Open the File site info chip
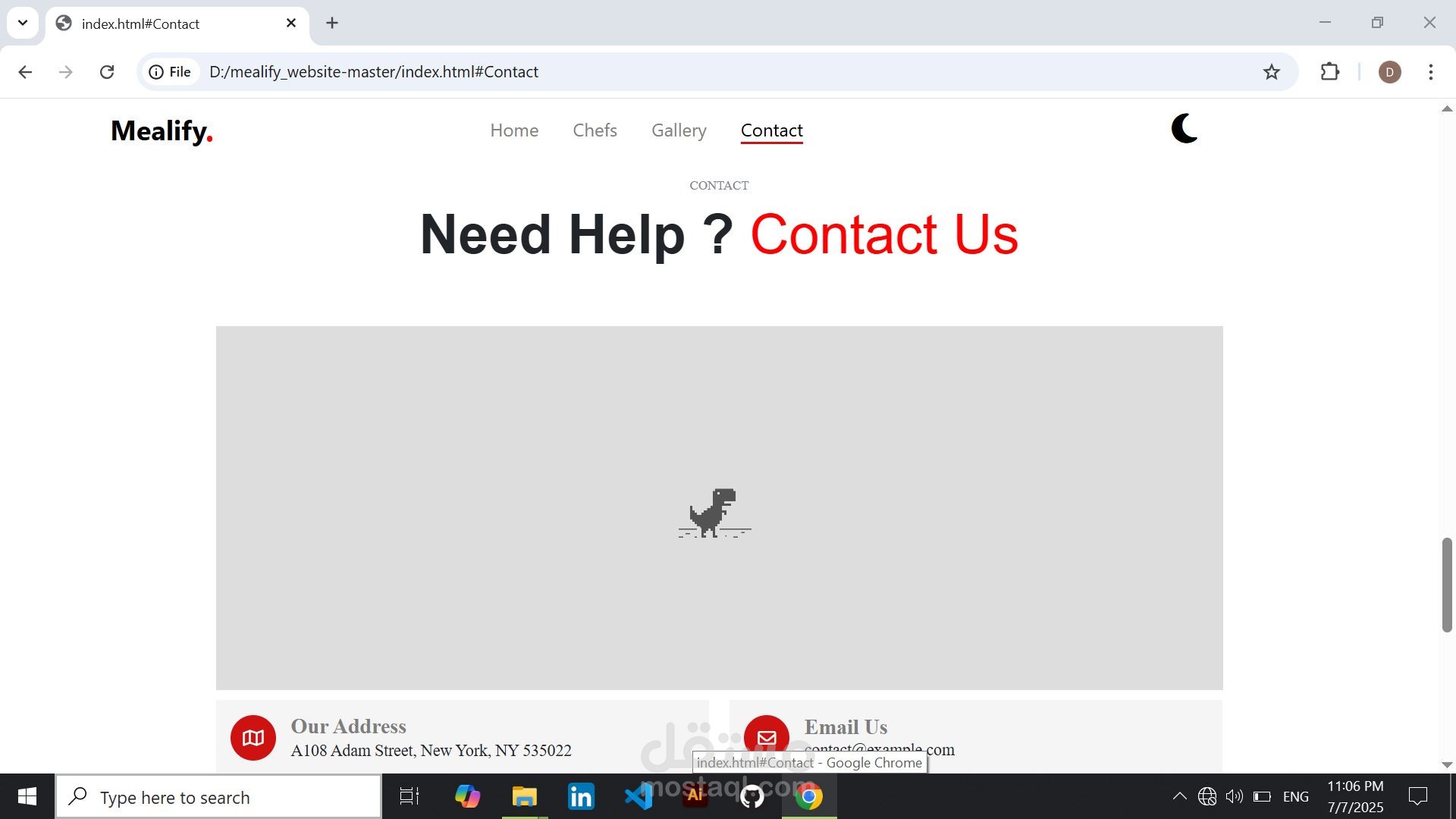 [170, 72]
